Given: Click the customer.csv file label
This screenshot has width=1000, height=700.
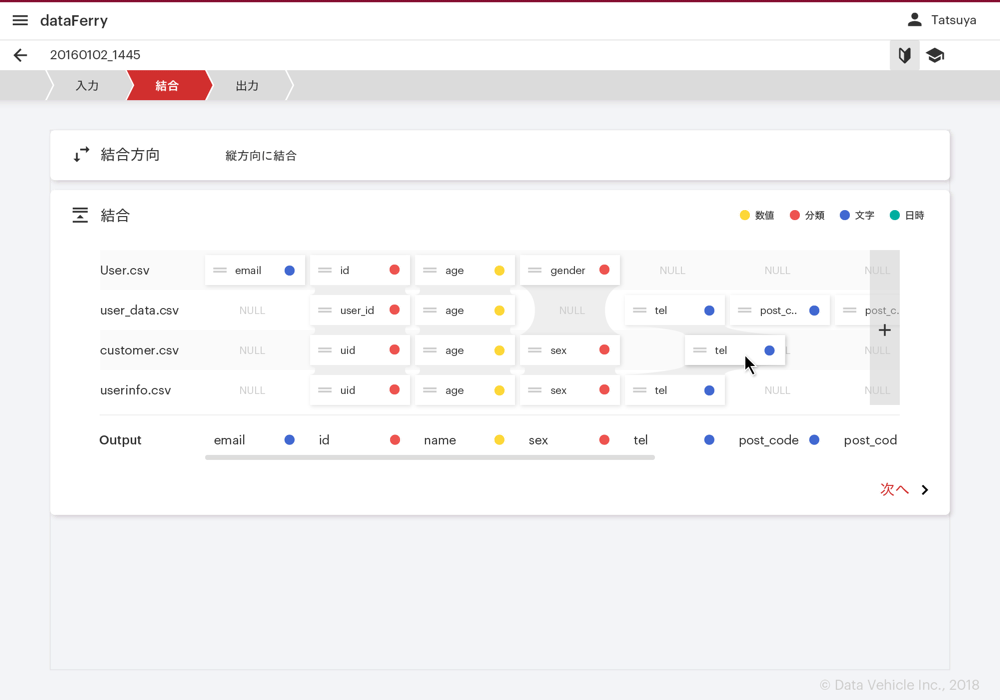Looking at the screenshot, I should point(139,350).
